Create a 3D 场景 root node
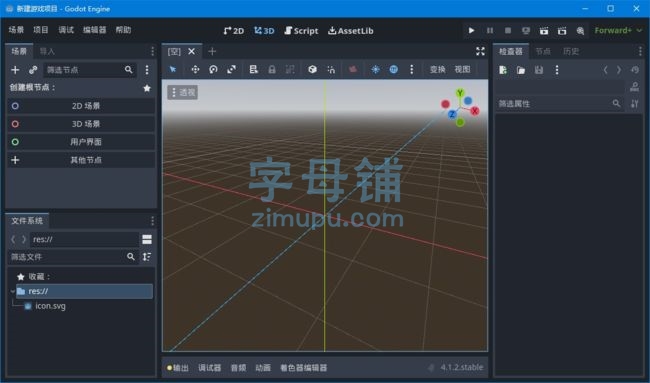 (81, 124)
